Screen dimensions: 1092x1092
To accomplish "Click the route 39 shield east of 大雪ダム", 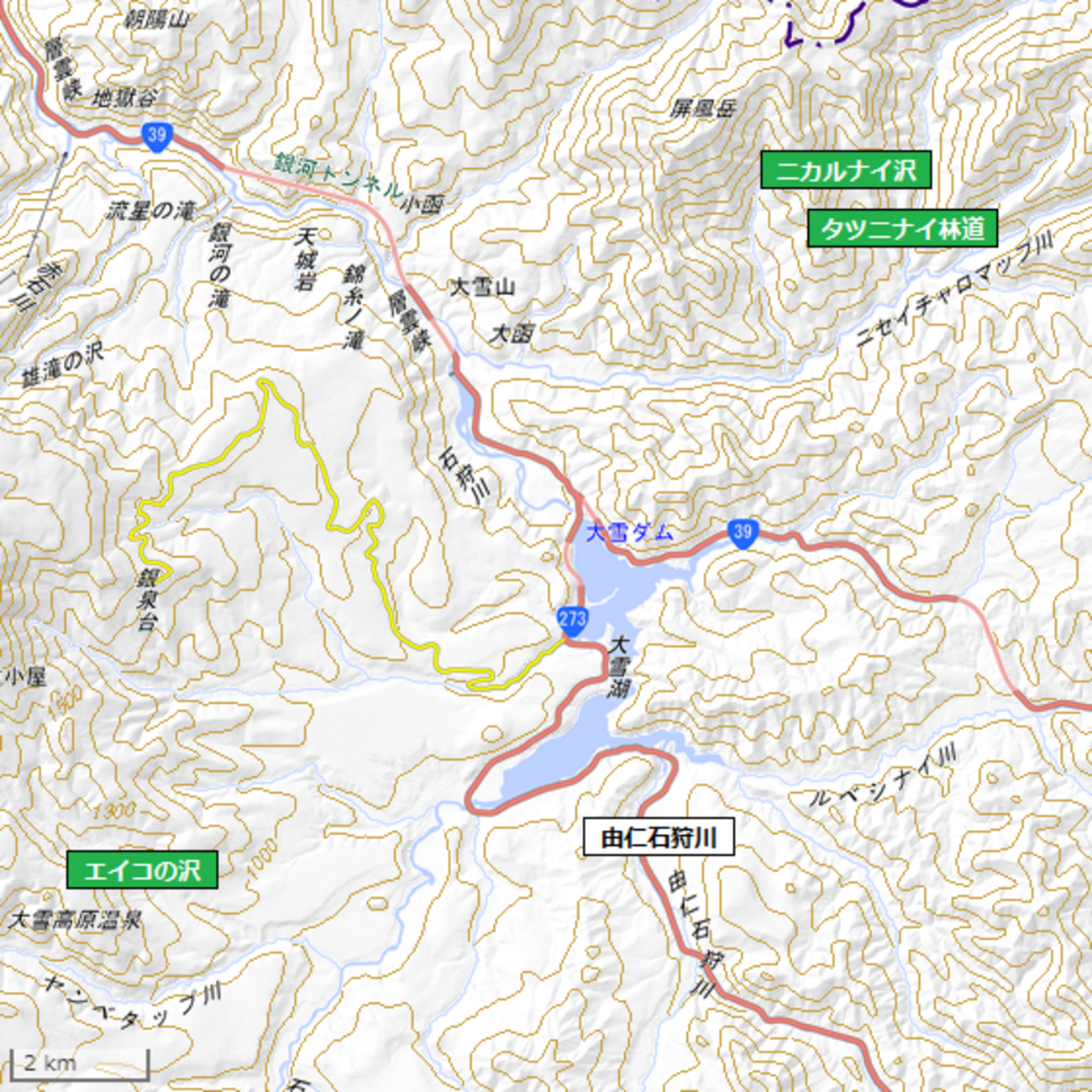I will pos(743,533).
